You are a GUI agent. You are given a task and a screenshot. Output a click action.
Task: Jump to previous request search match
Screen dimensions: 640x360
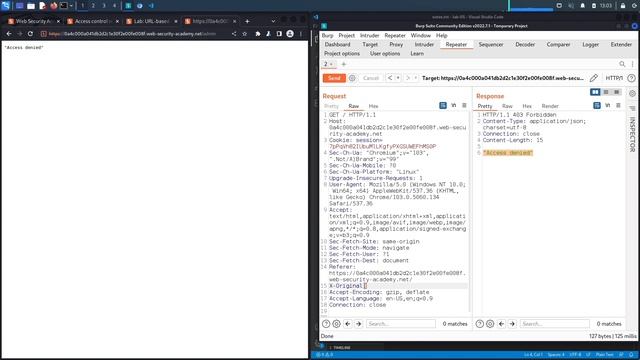point(347,324)
